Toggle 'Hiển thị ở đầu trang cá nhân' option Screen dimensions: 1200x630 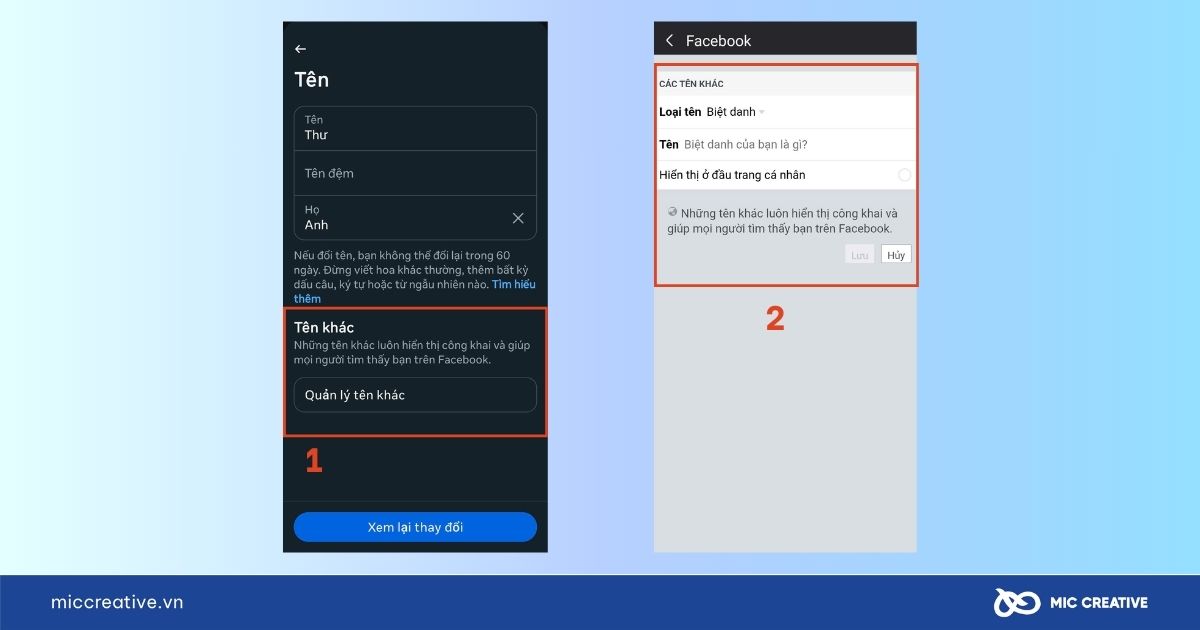(x=904, y=175)
